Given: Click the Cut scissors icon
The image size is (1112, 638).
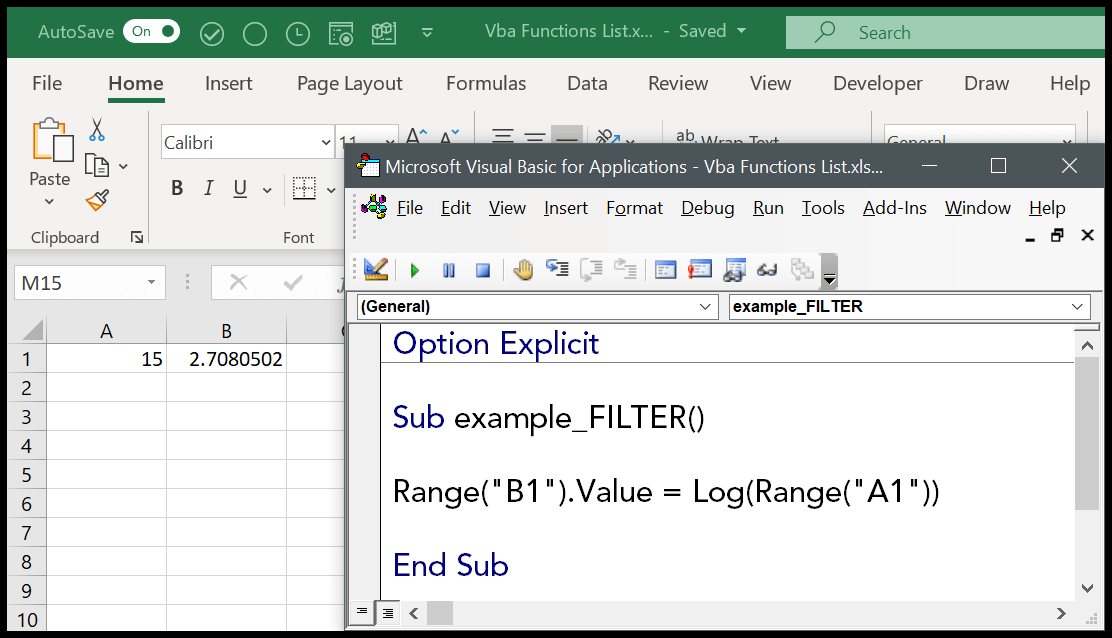Looking at the screenshot, I should pyautogui.click(x=97, y=129).
